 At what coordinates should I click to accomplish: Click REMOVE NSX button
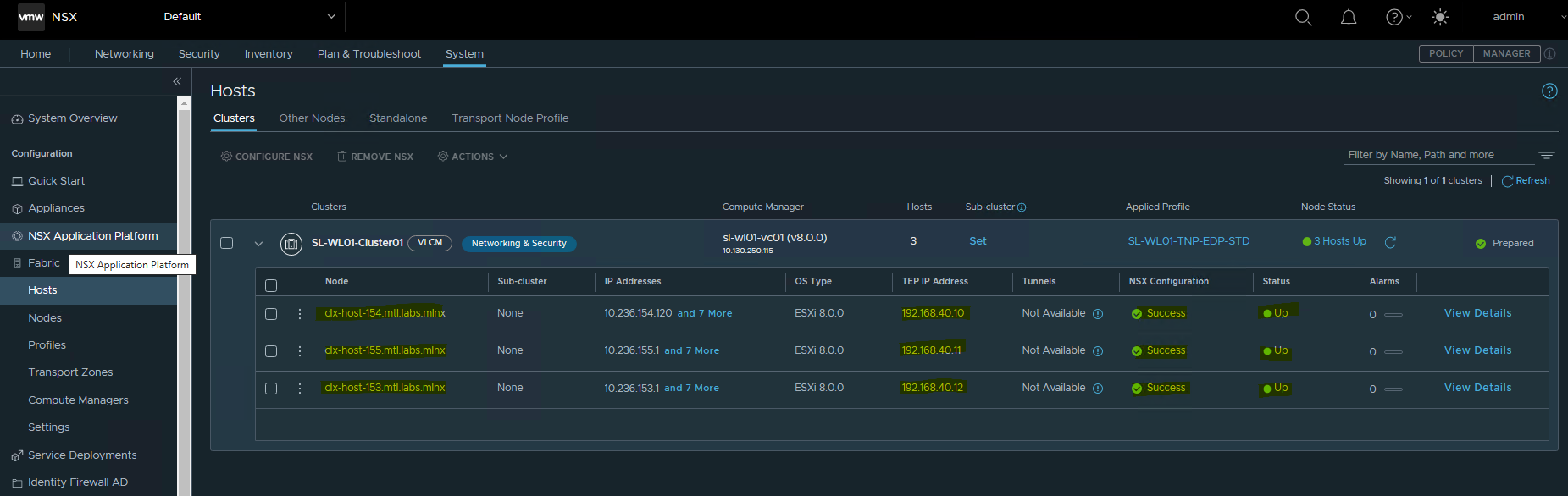coord(375,157)
